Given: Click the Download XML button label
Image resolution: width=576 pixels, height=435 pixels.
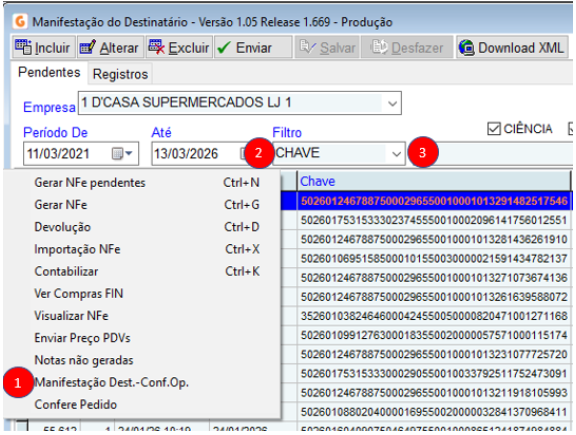Looking at the screenshot, I should point(521,48).
